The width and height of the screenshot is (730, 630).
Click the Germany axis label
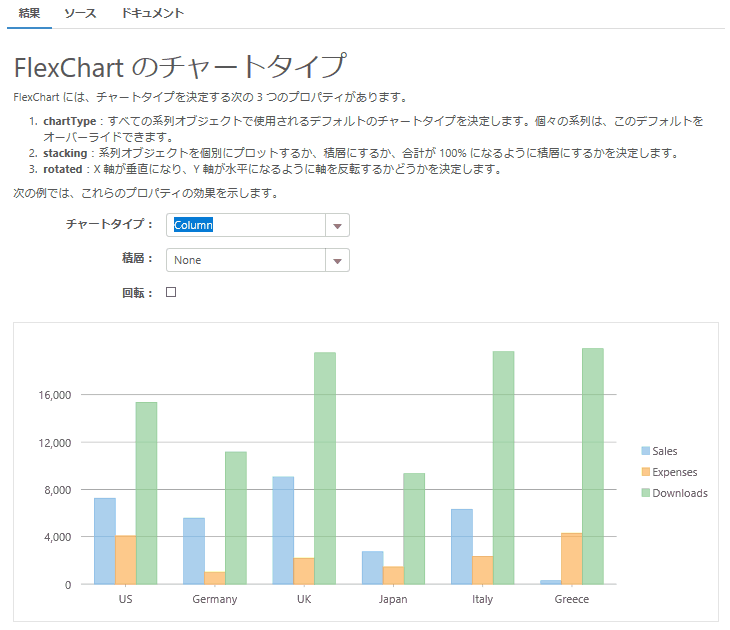(x=215, y=599)
